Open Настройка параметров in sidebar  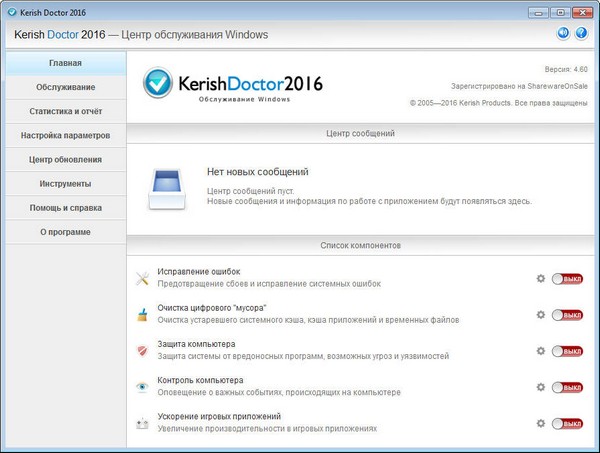[66, 135]
